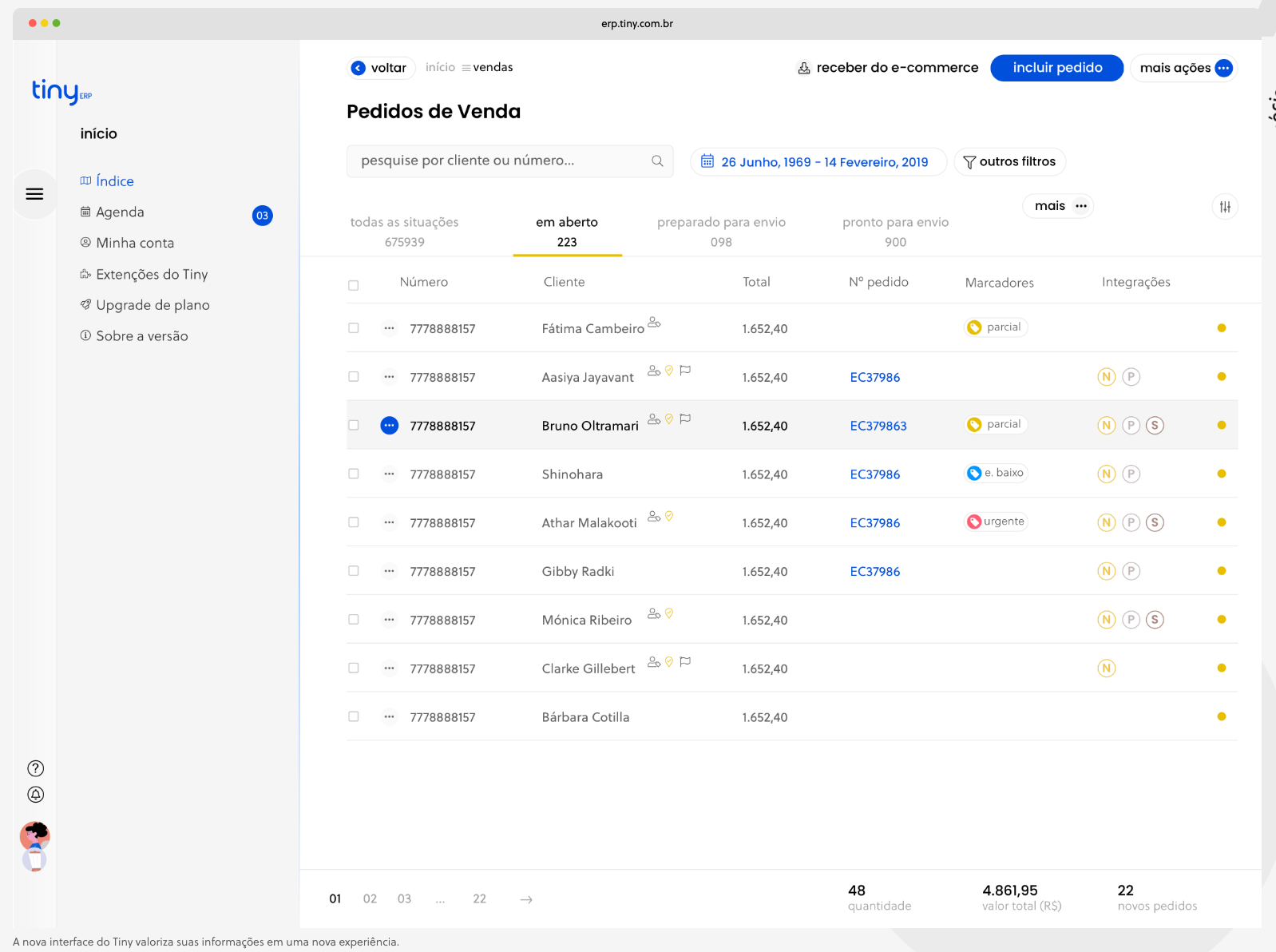Toggle the select-all checkbox in table header
Image resolution: width=1276 pixels, height=952 pixels.
354,285
